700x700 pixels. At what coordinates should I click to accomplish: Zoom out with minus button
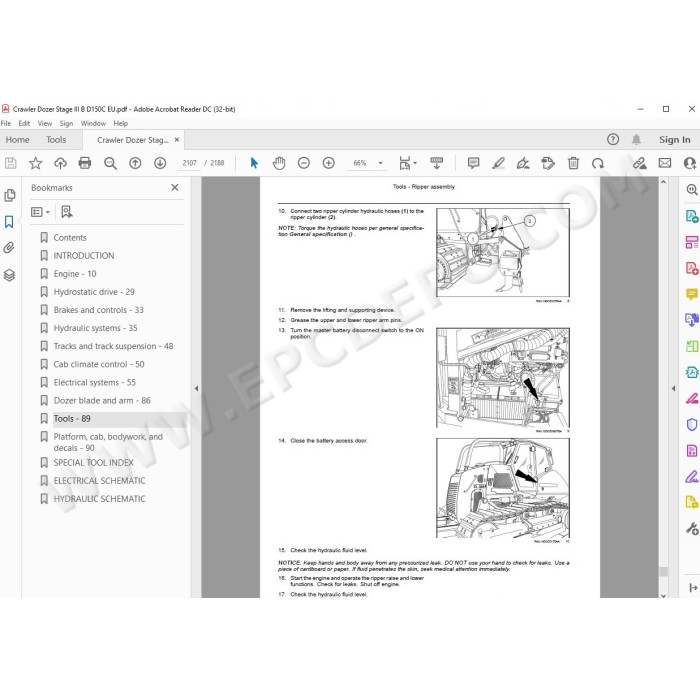304,163
